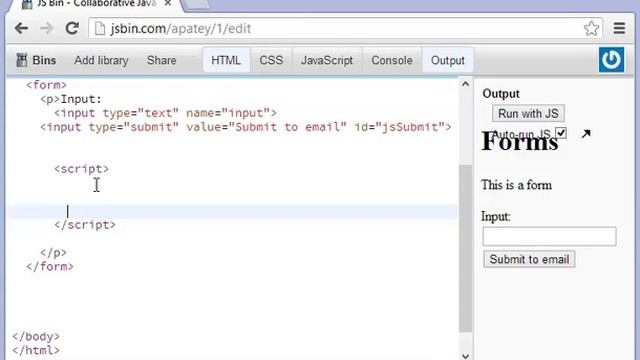The width and height of the screenshot is (640, 360).
Task: Toggle the Auto-run JS checkbox
Action: (x=561, y=133)
